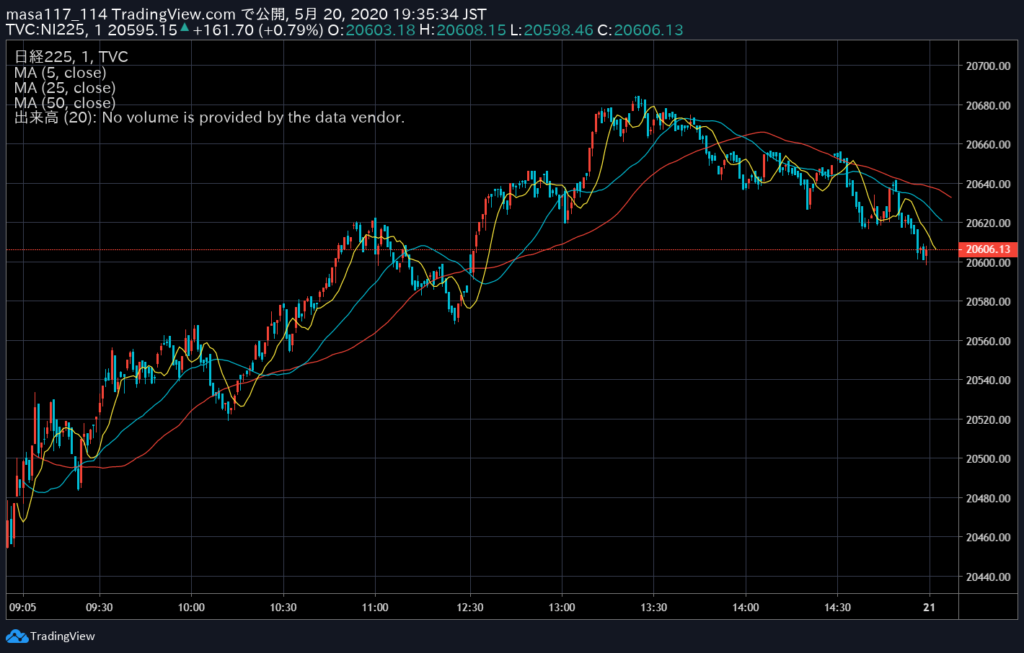Open the TradingView text link at bottom
The width and height of the screenshot is (1024, 653).
pyautogui.click(x=62, y=636)
